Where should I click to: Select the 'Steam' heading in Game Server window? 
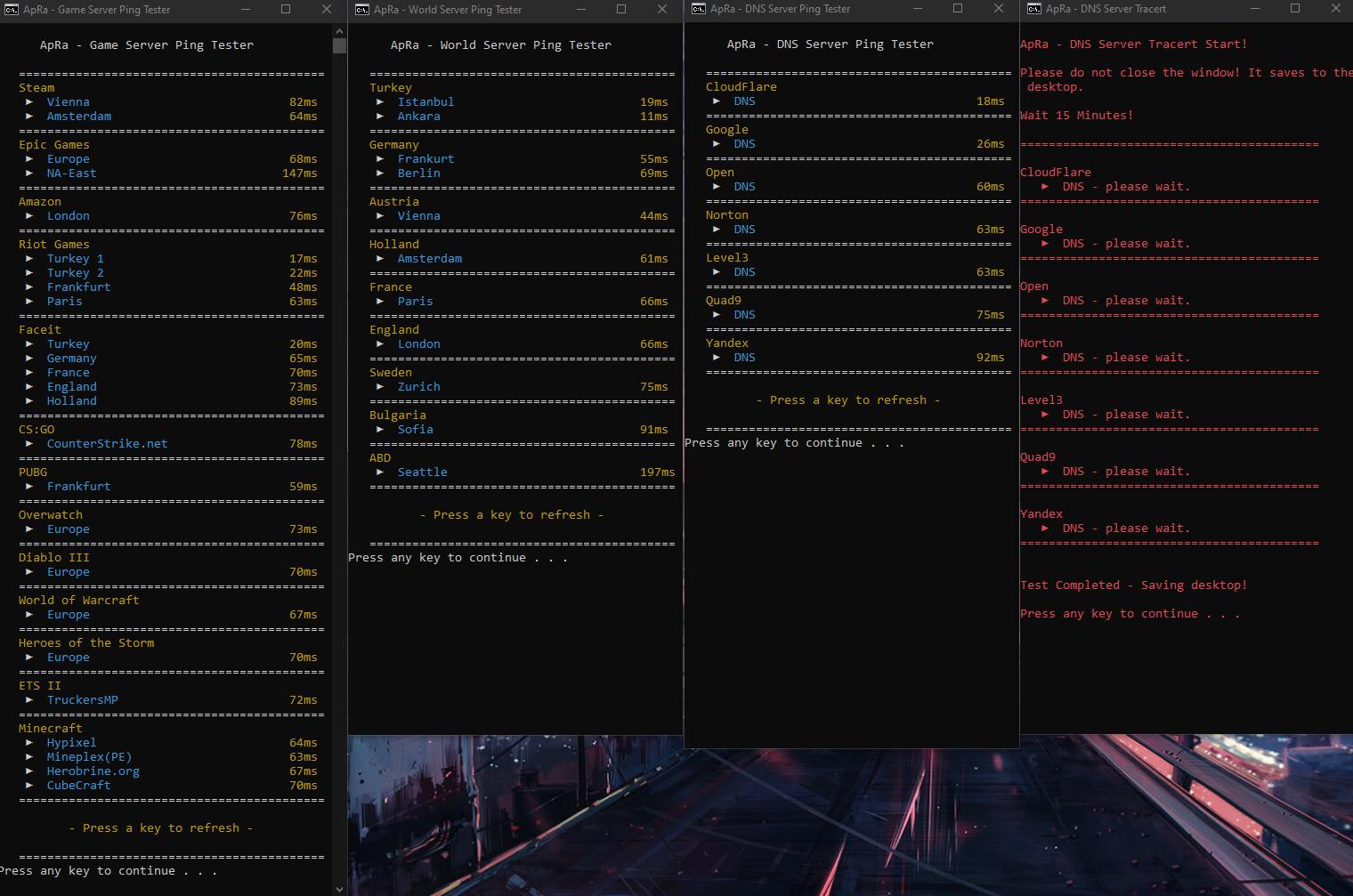36,88
